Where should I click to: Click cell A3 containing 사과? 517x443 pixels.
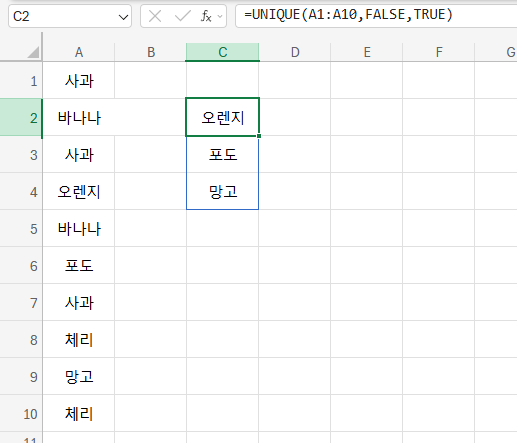79,154
